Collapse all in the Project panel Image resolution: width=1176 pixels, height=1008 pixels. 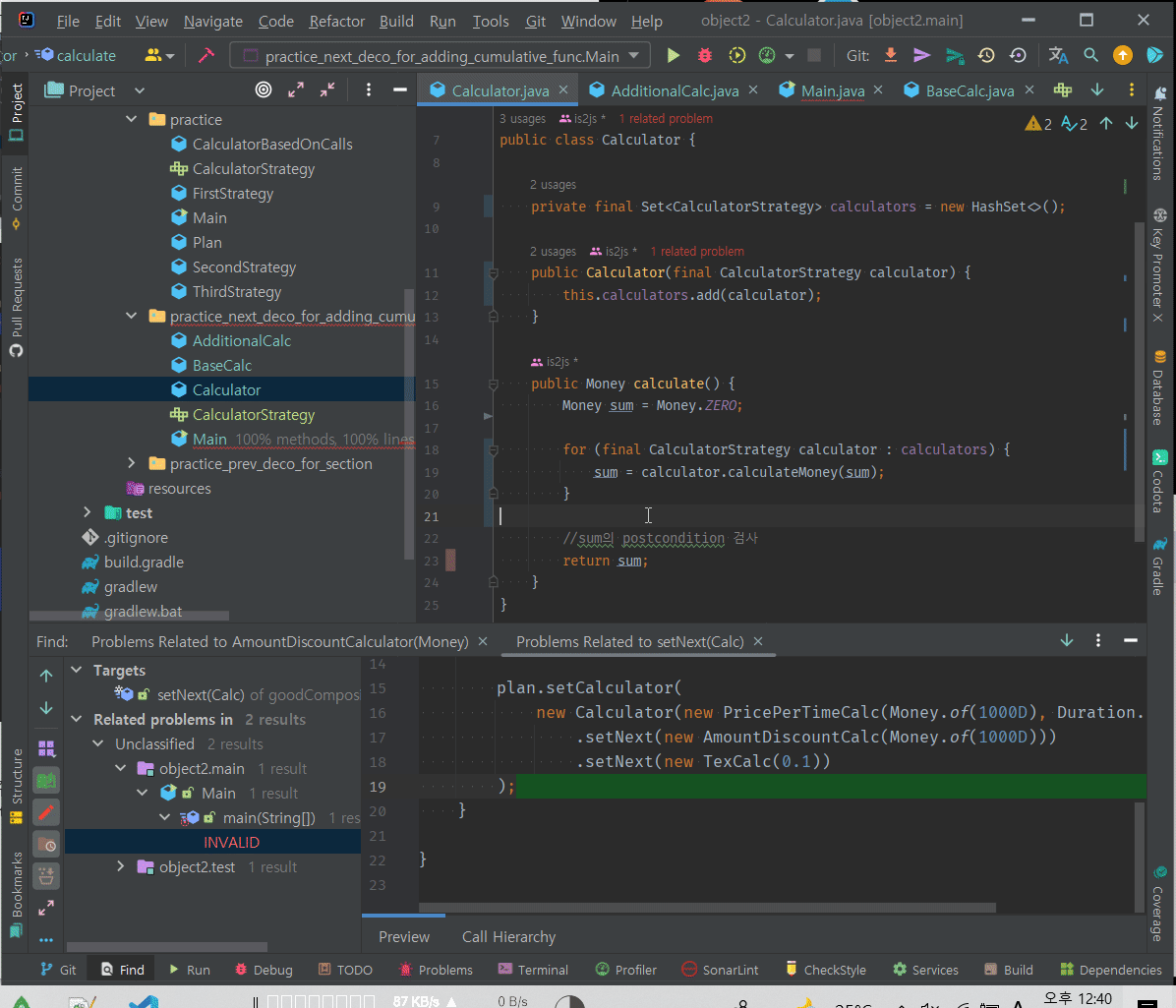point(327,90)
